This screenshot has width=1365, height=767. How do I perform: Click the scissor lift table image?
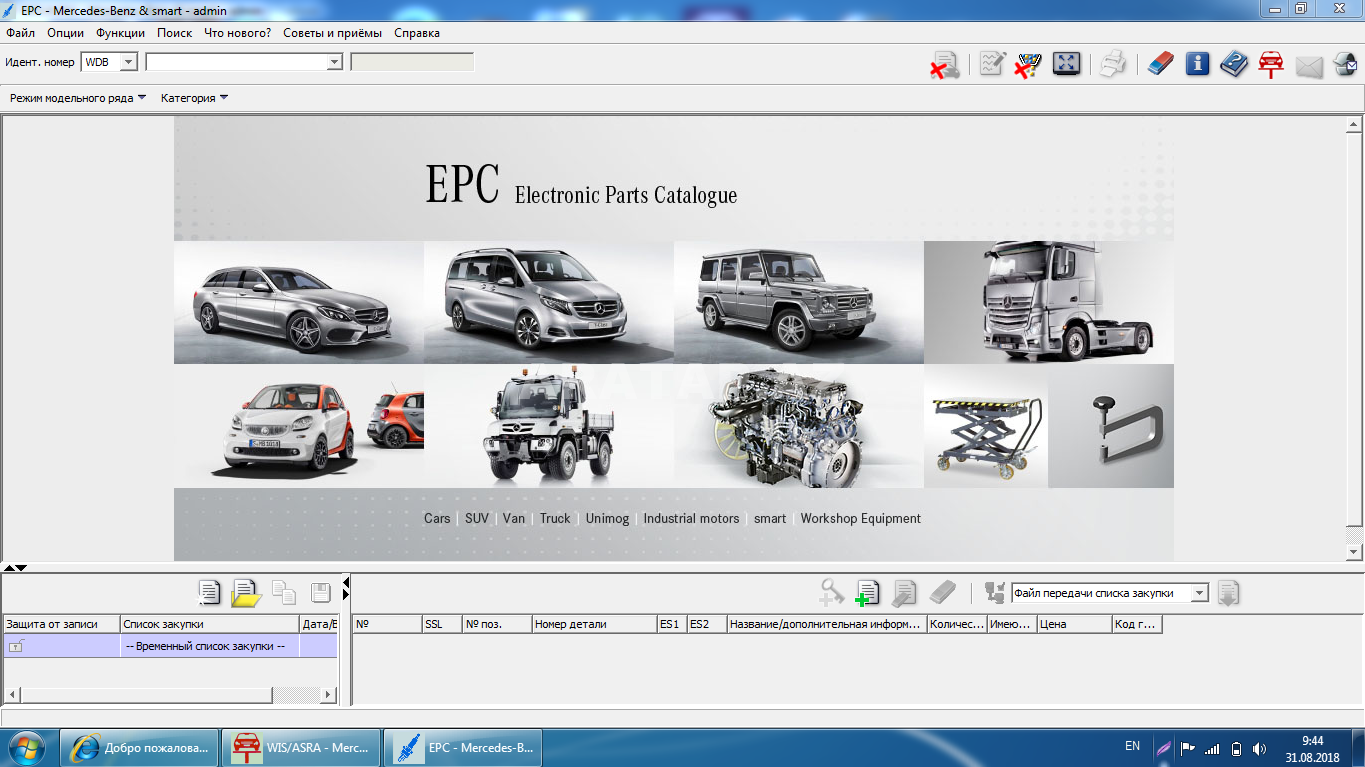986,426
